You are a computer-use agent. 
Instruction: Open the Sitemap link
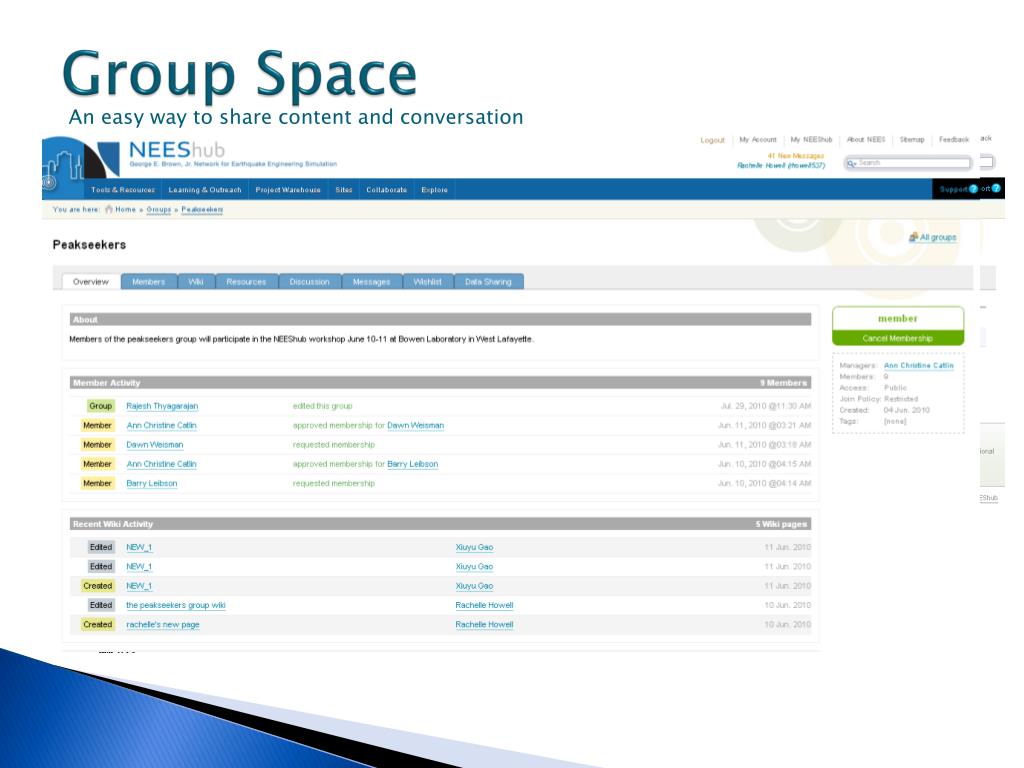(912, 140)
